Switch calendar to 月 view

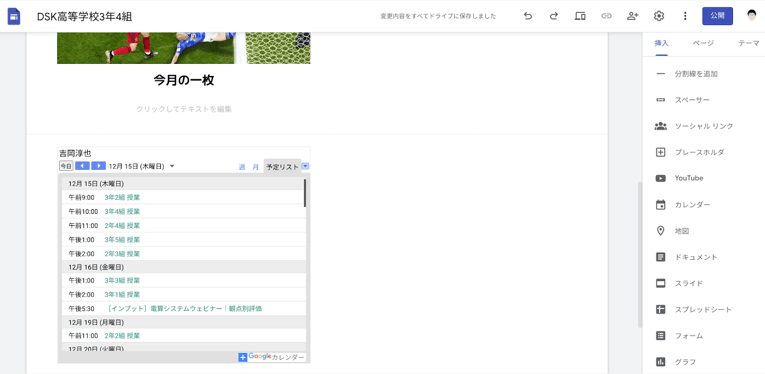(255, 167)
